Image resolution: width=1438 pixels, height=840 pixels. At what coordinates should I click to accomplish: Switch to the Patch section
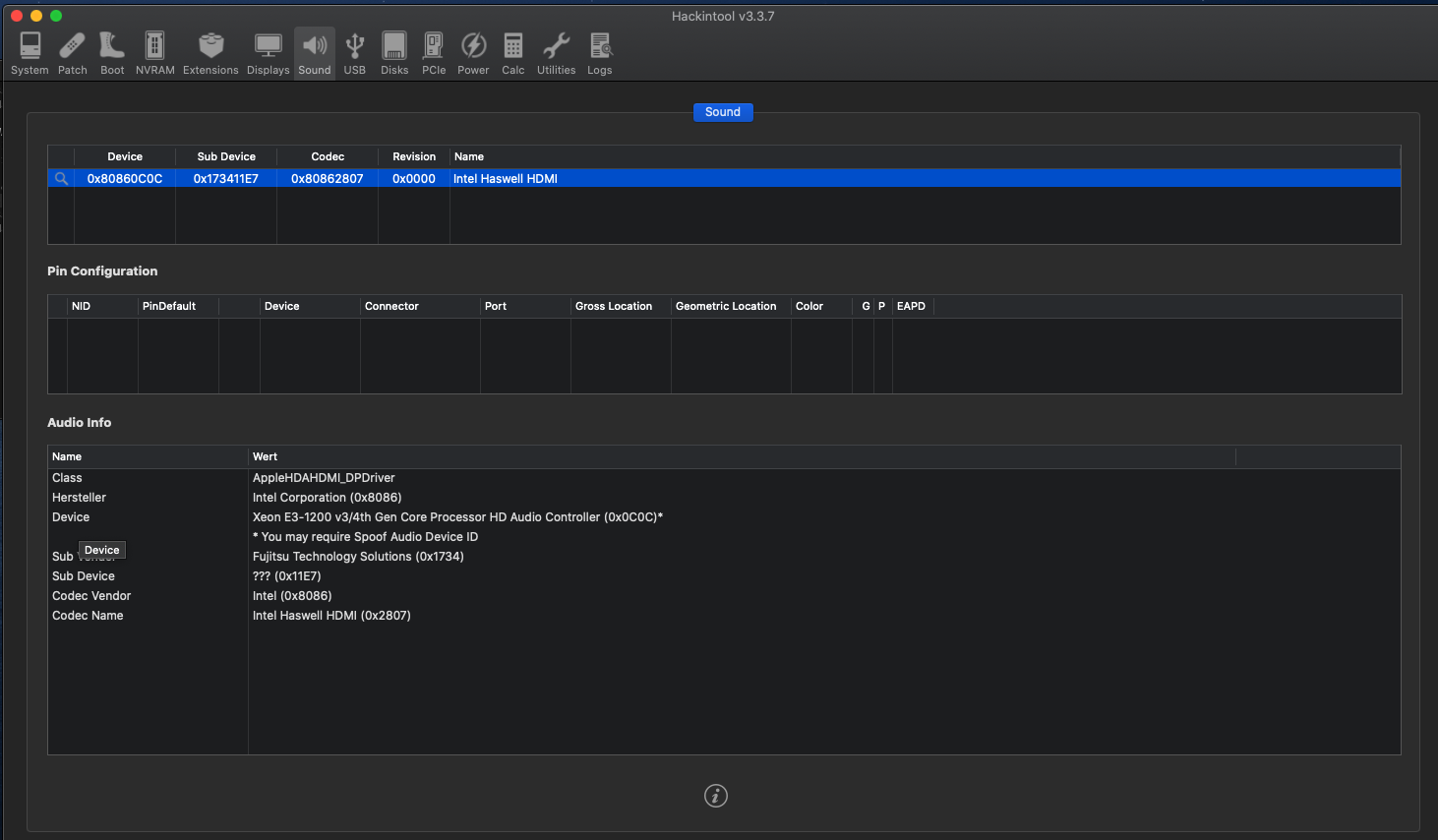(72, 53)
